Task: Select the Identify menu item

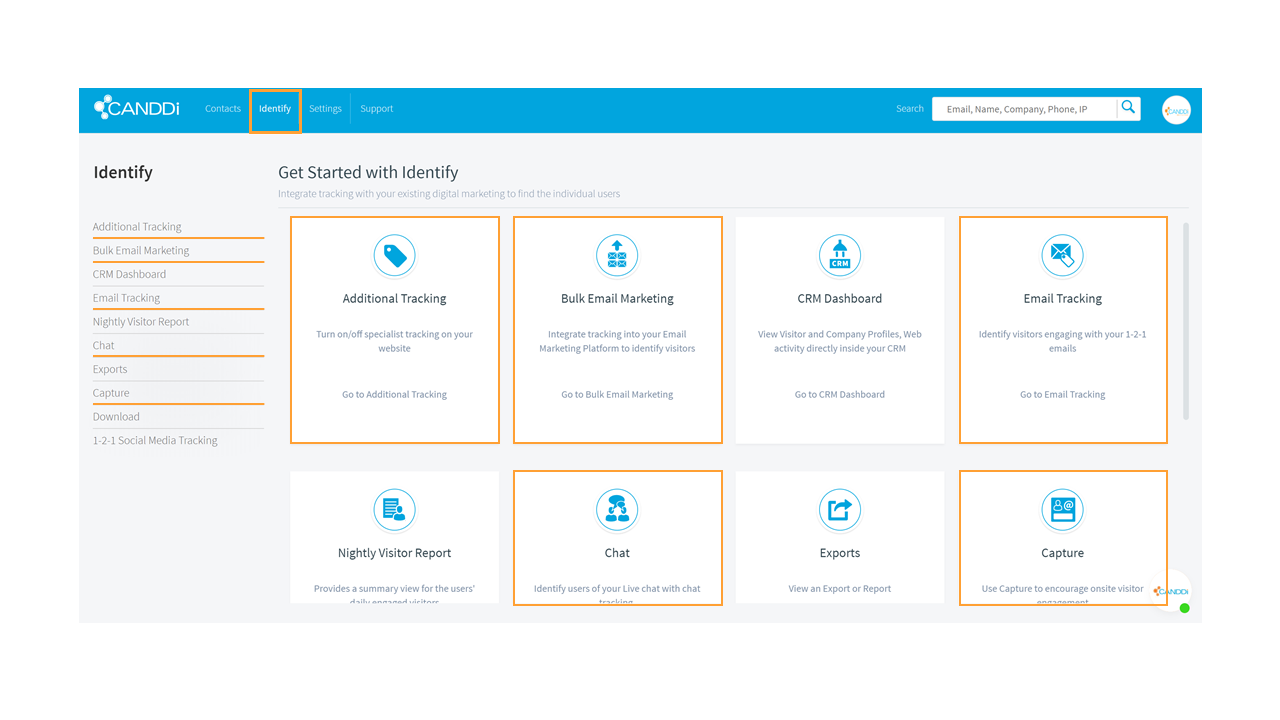Action: coord(275,109)
